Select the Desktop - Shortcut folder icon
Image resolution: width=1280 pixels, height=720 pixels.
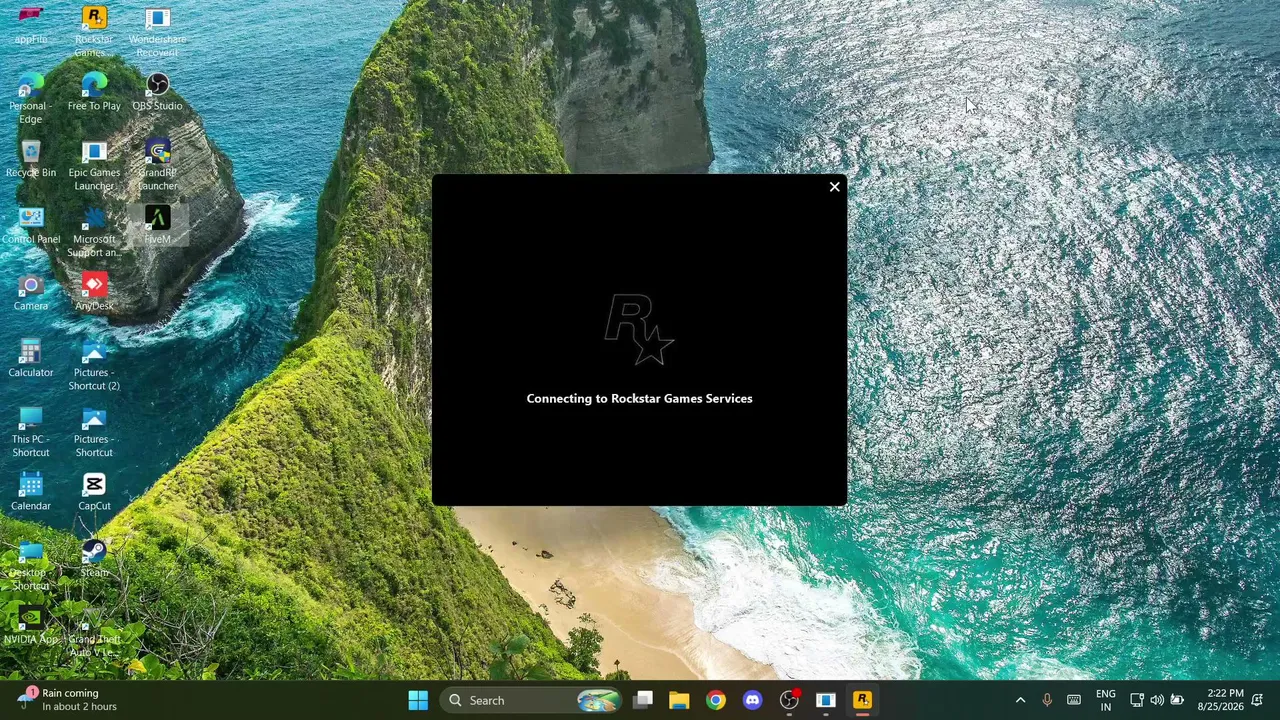coord(31,565)
